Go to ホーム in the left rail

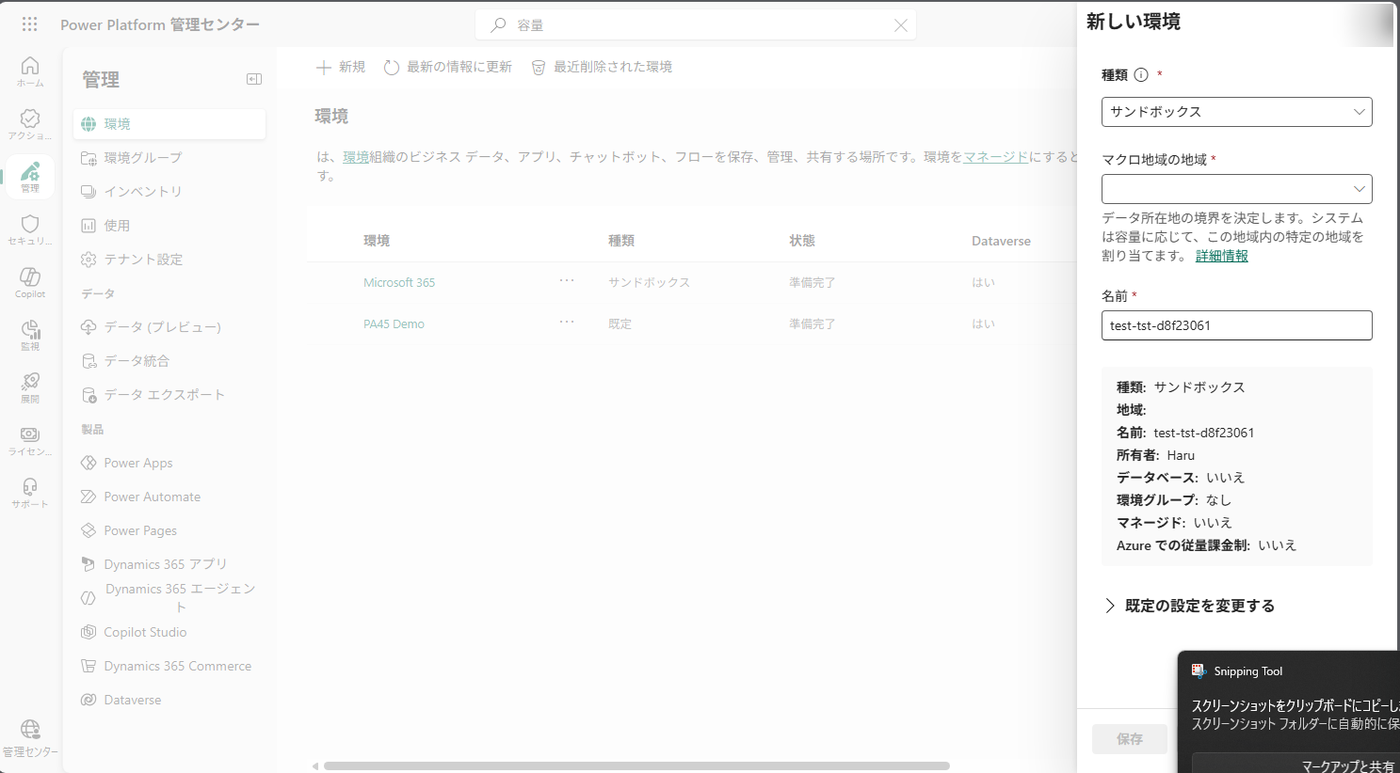[x=30, y=71]
